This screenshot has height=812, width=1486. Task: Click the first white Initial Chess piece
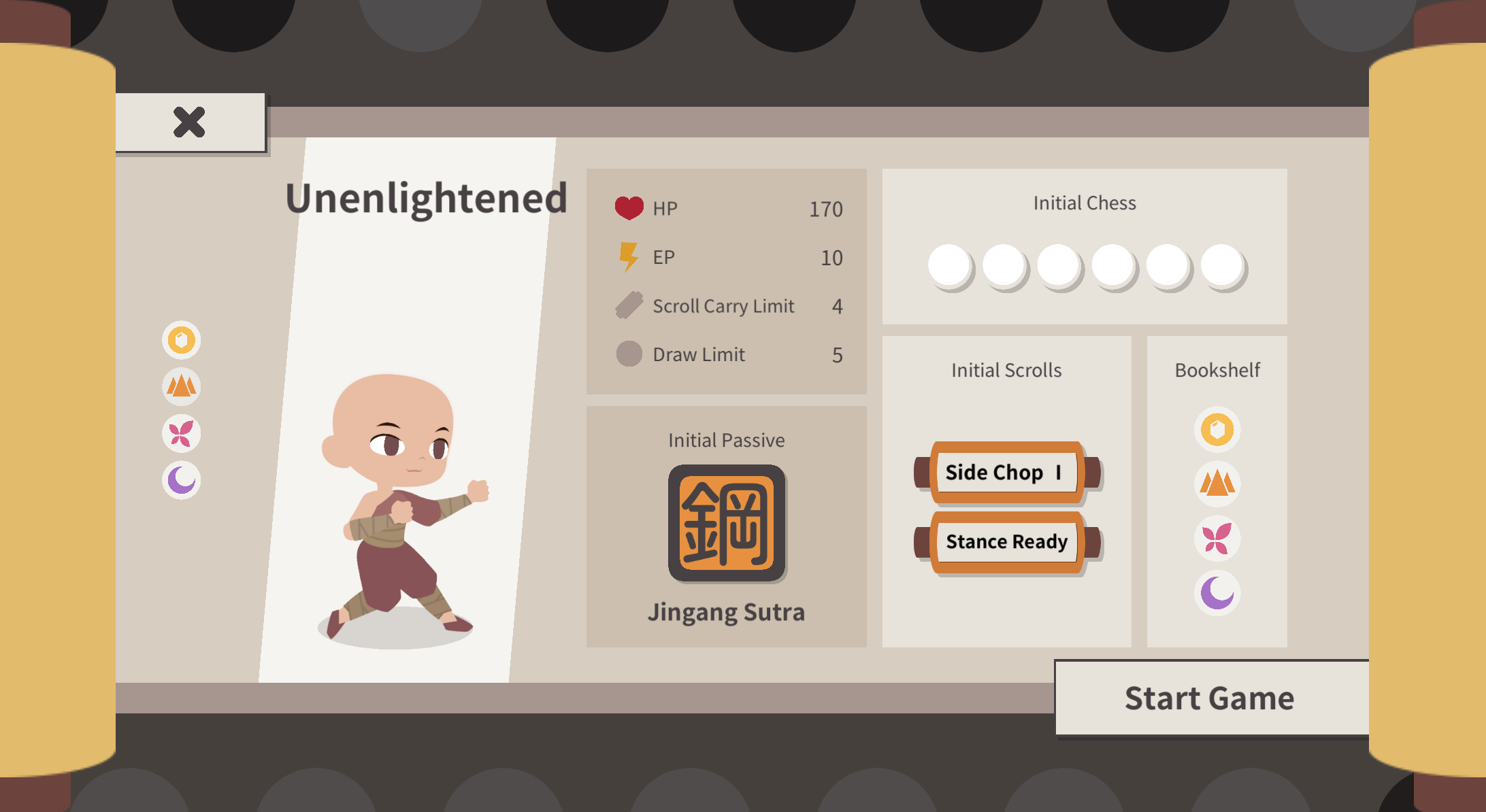point(949,266)
